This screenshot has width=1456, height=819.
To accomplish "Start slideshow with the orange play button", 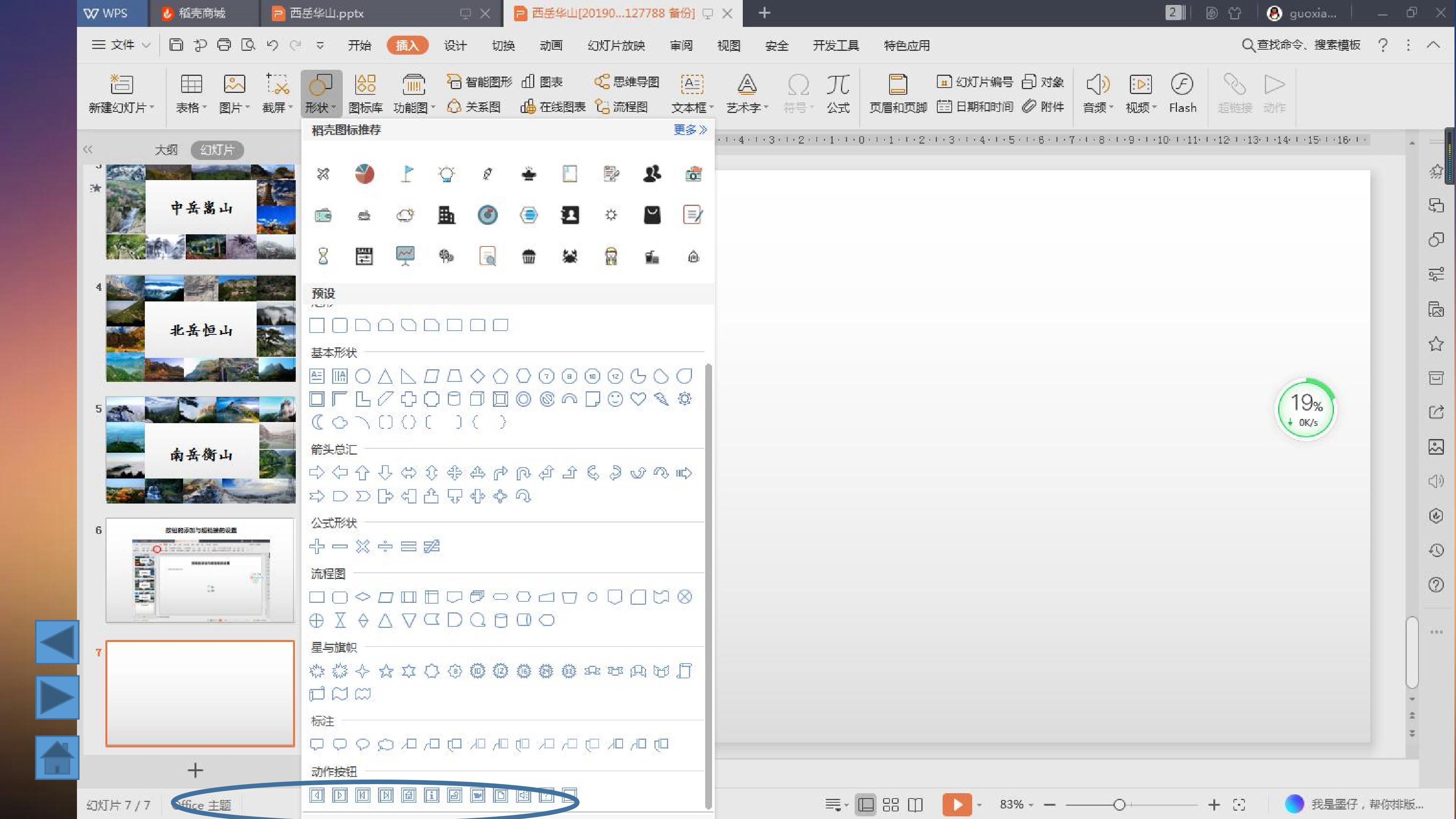I will (957, 804).
